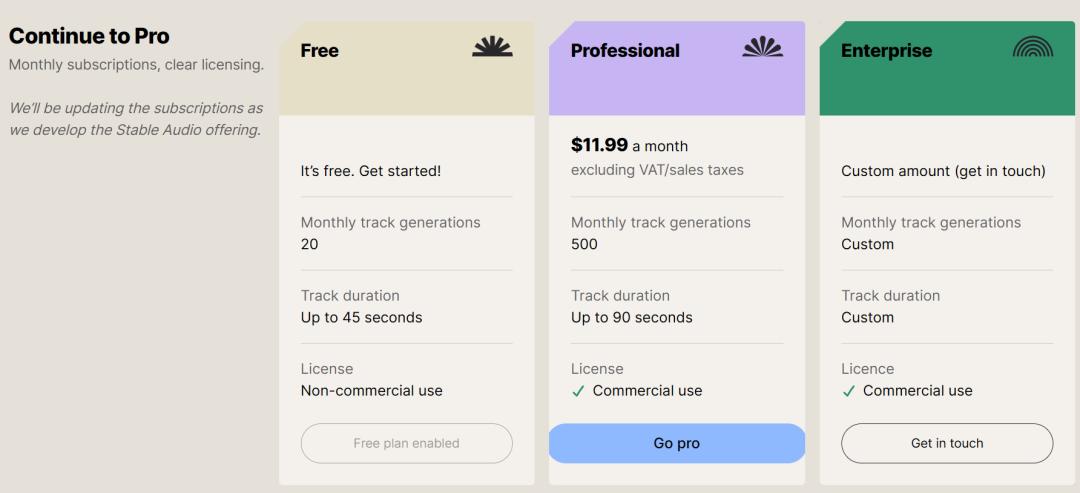Click Non-commercial use license text

(371, 391)
